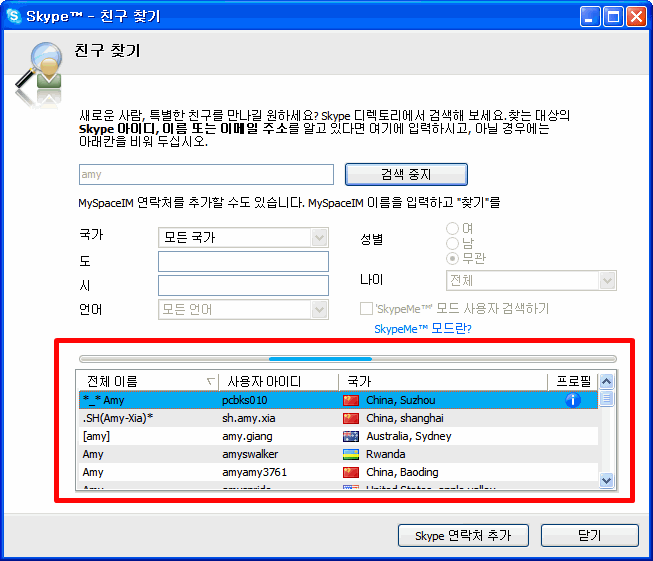Click the results list scroll up arrow
Viewport: 653px width, 561px height.
click(x=606, y=381)
